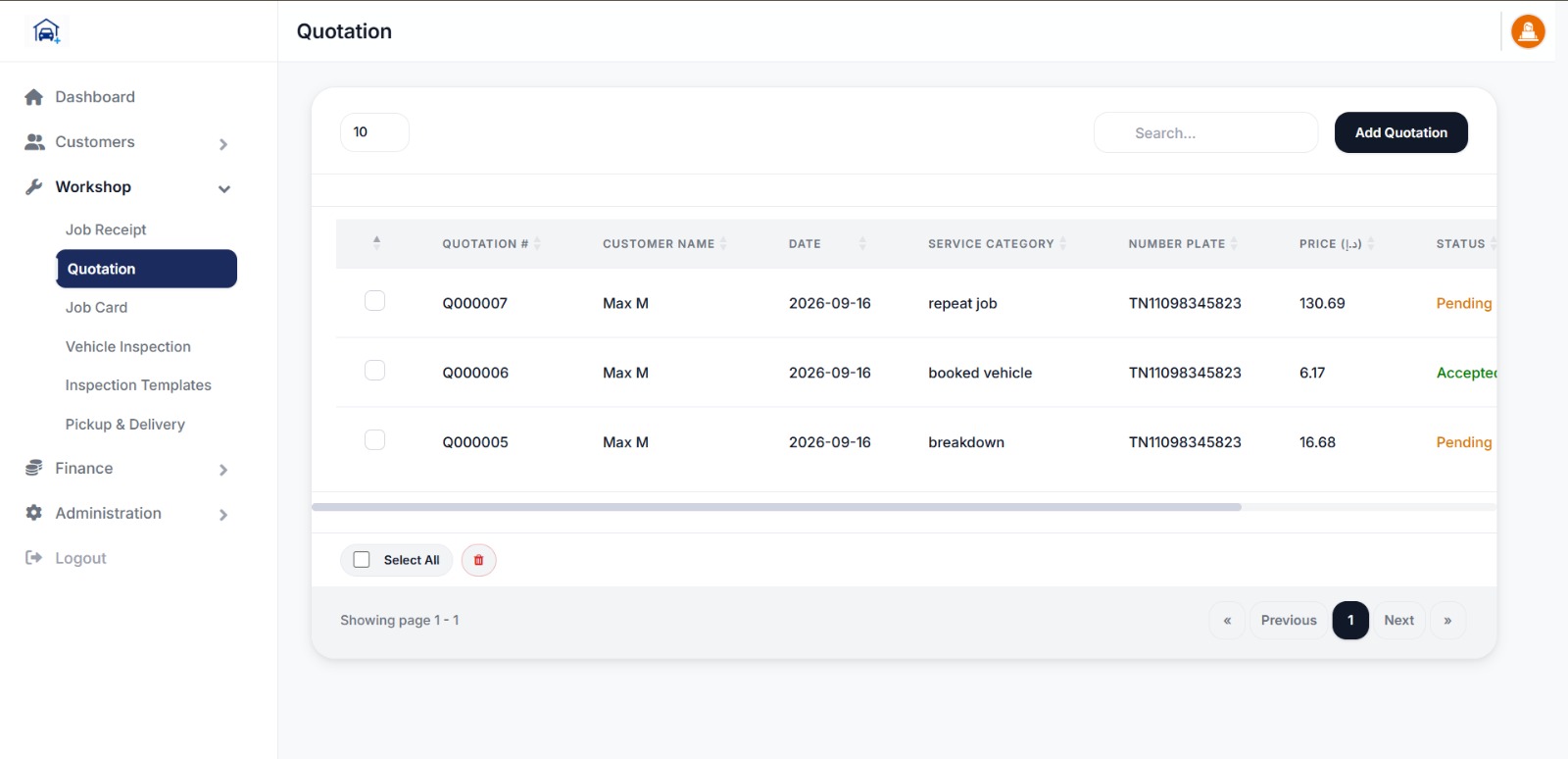Viewport: 1568px width, 759px height.
Task: Select page 1 in pagination
Action: (1350, 621)
